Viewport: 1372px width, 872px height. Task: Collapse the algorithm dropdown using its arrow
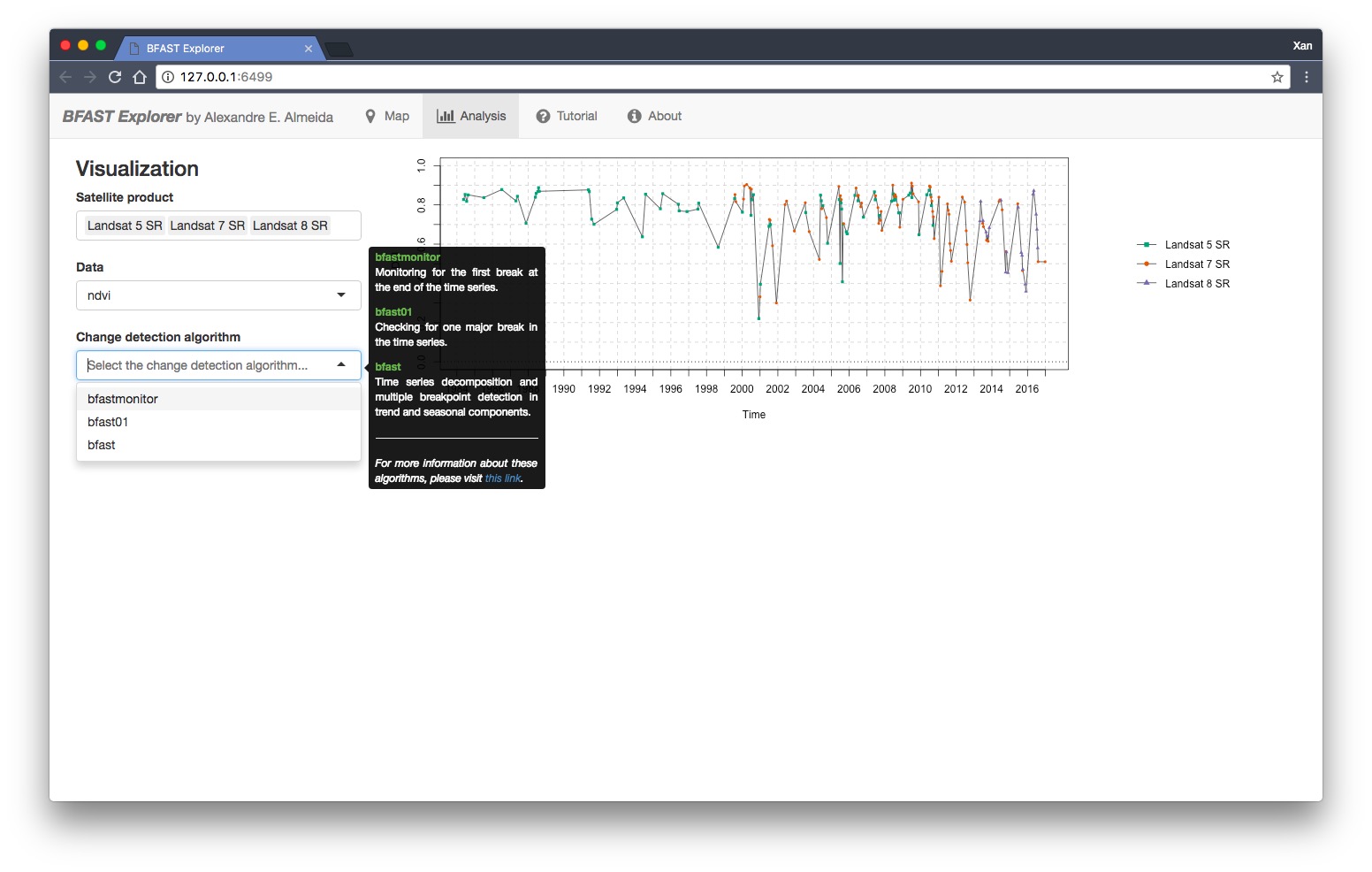(341, 364)
